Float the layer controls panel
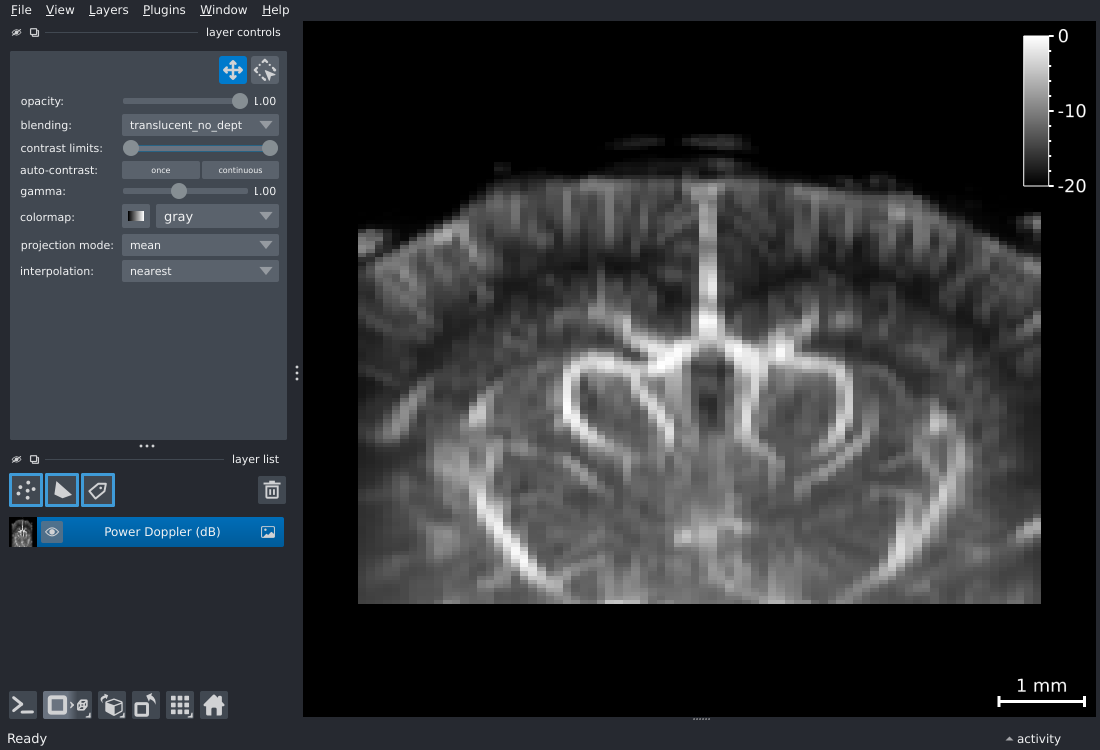 34,32
